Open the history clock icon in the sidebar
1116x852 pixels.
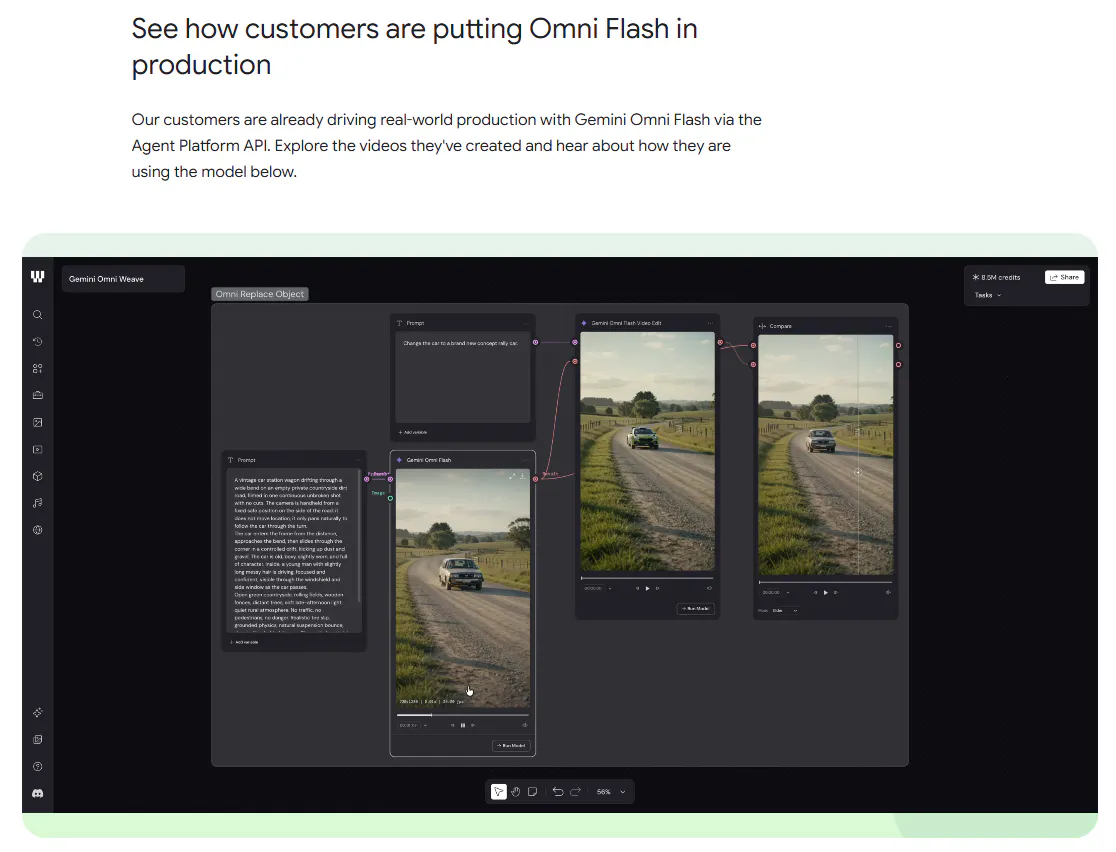[x=38, y=342]
